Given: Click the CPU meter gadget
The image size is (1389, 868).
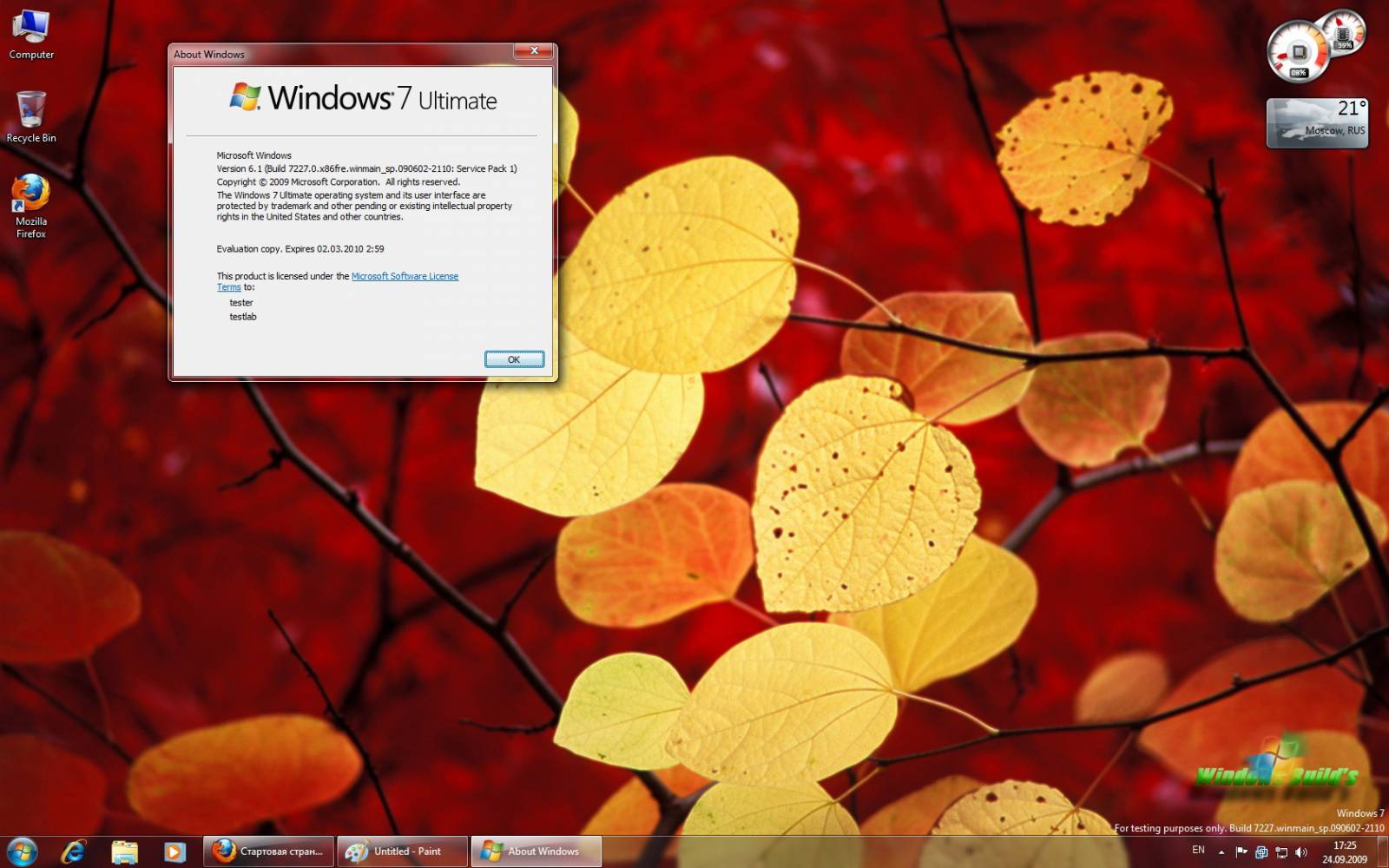Looking at the screenshot, I should [1298, 52].
